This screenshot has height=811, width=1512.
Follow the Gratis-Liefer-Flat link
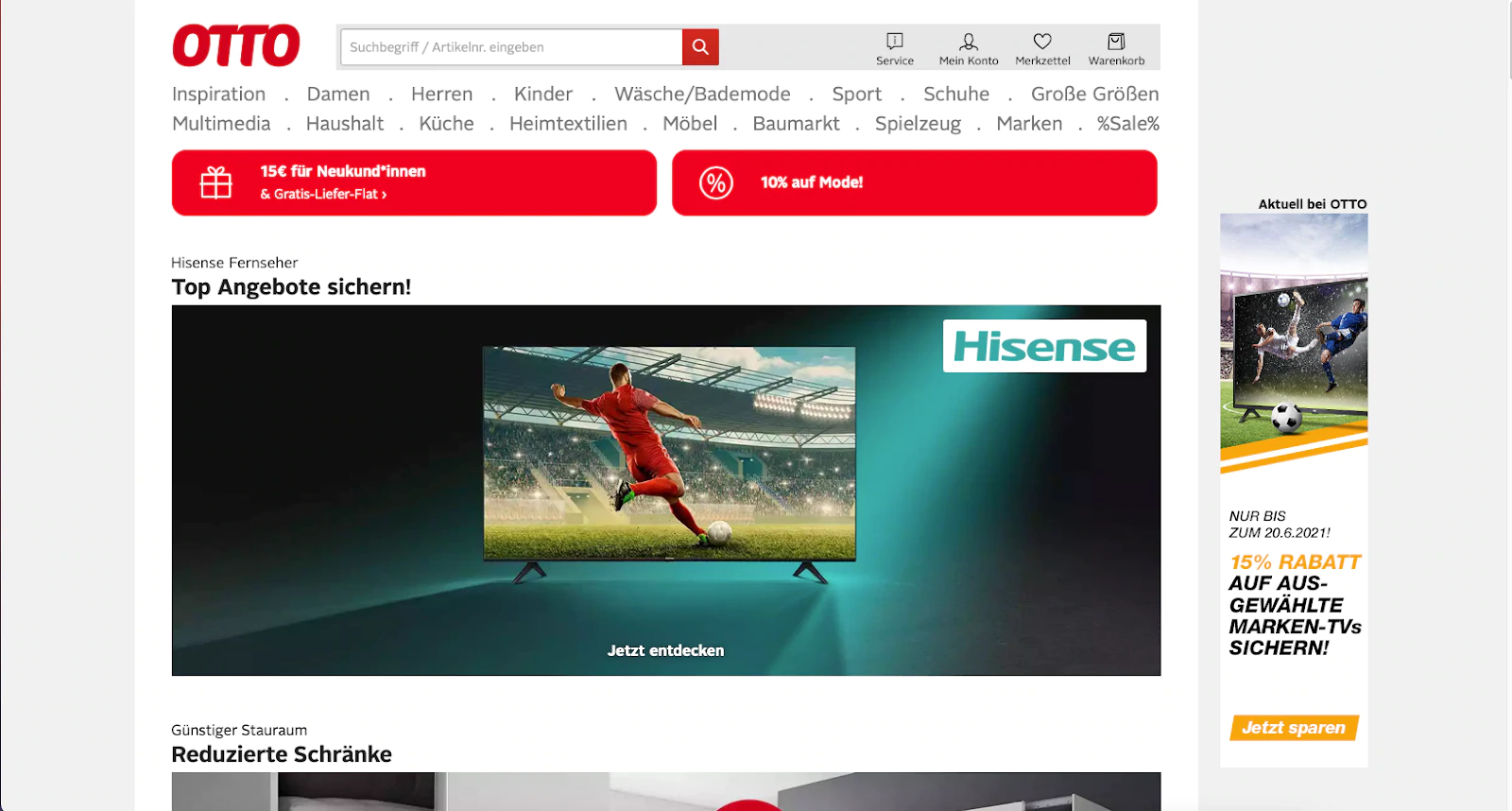[x=323, y=194]
